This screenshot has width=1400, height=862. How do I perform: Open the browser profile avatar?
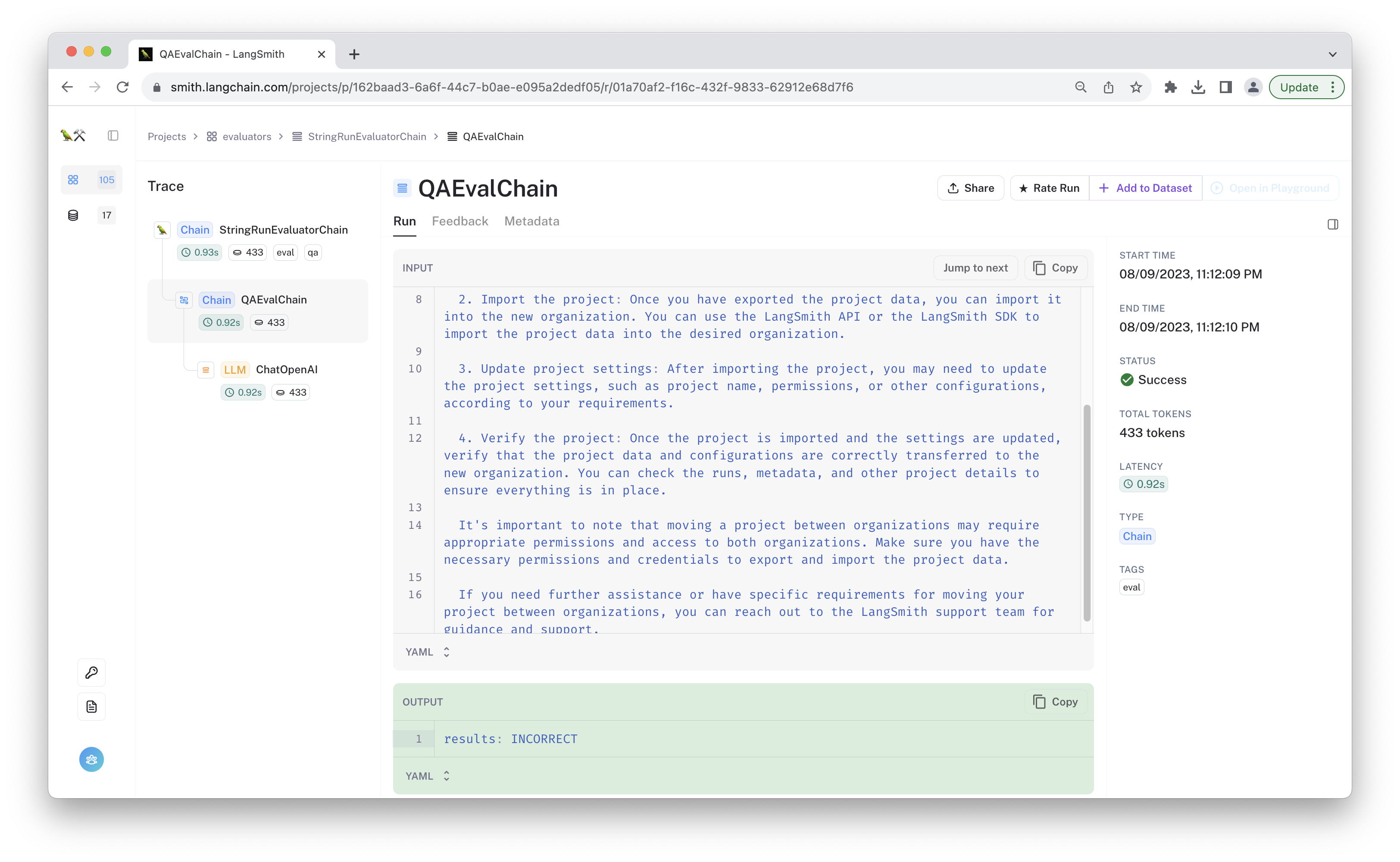1253,87
